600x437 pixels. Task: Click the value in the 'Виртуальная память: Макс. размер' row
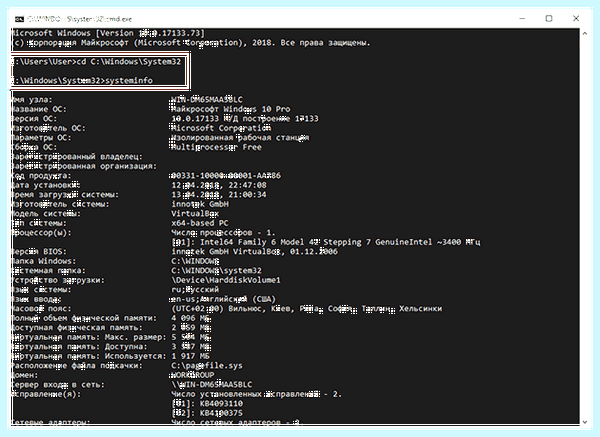coord(191,337)
